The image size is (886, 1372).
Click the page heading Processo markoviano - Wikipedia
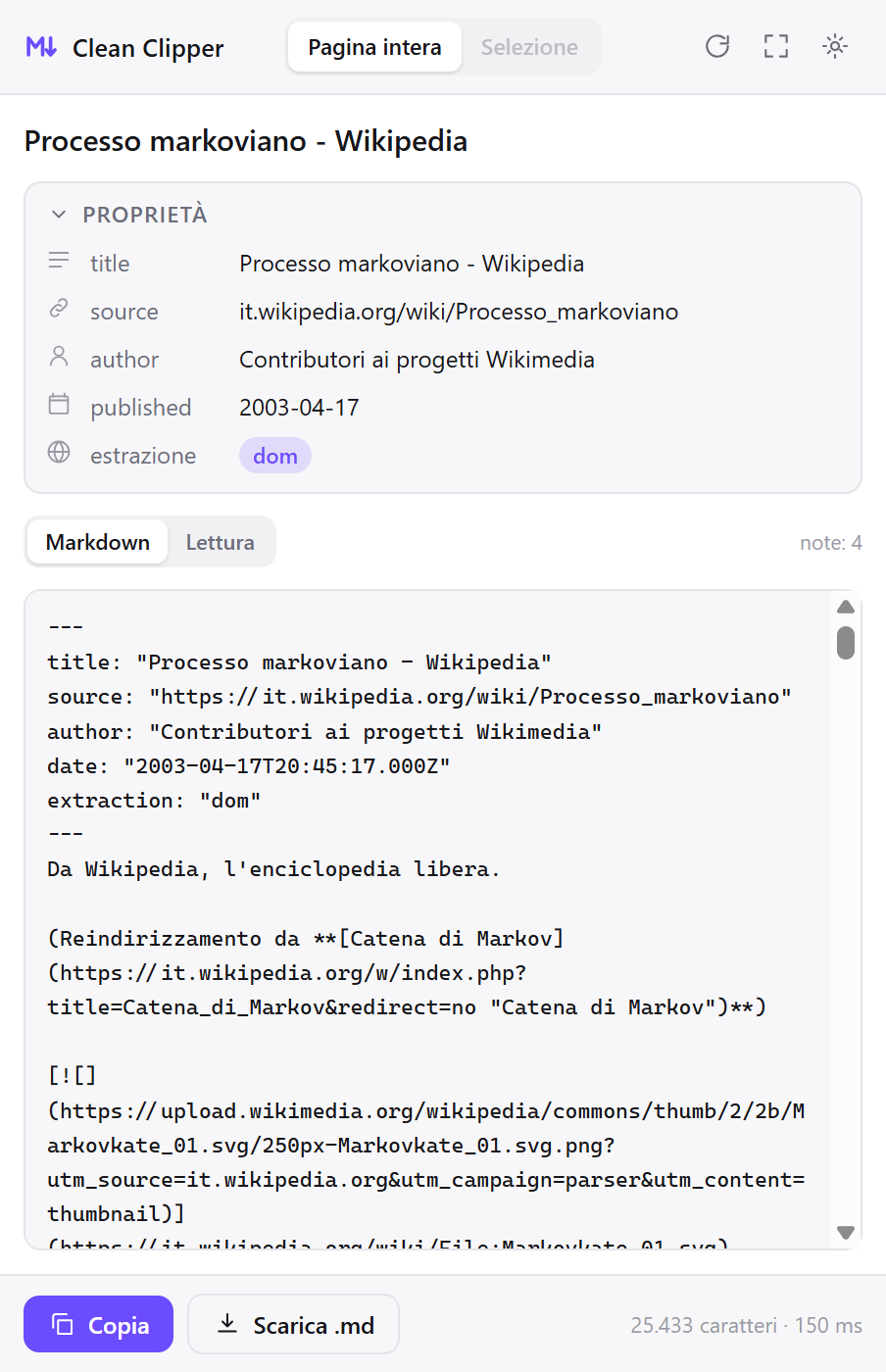click(246, 141)
